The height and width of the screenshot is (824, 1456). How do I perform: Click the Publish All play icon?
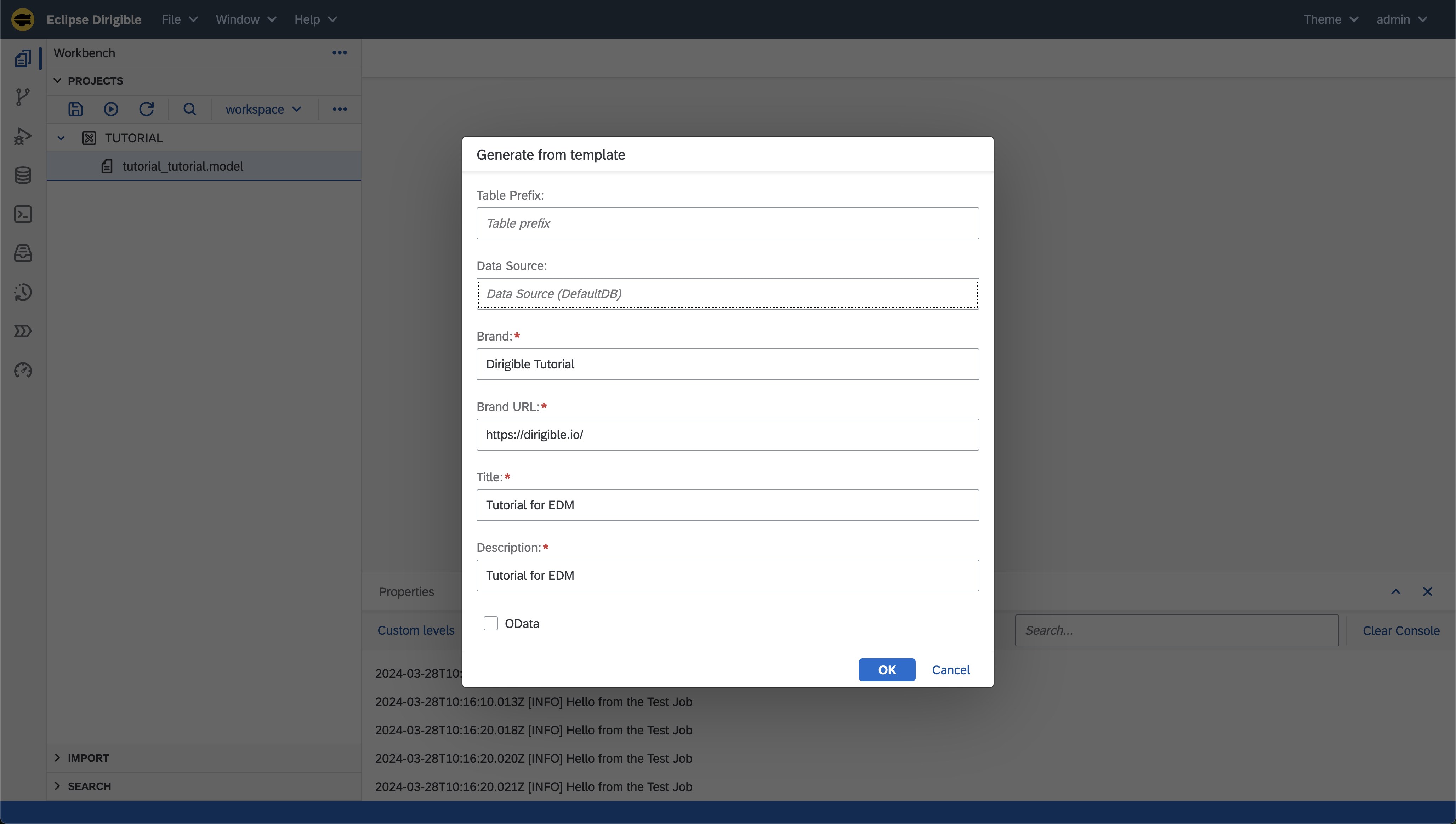(x=111, y=109)
